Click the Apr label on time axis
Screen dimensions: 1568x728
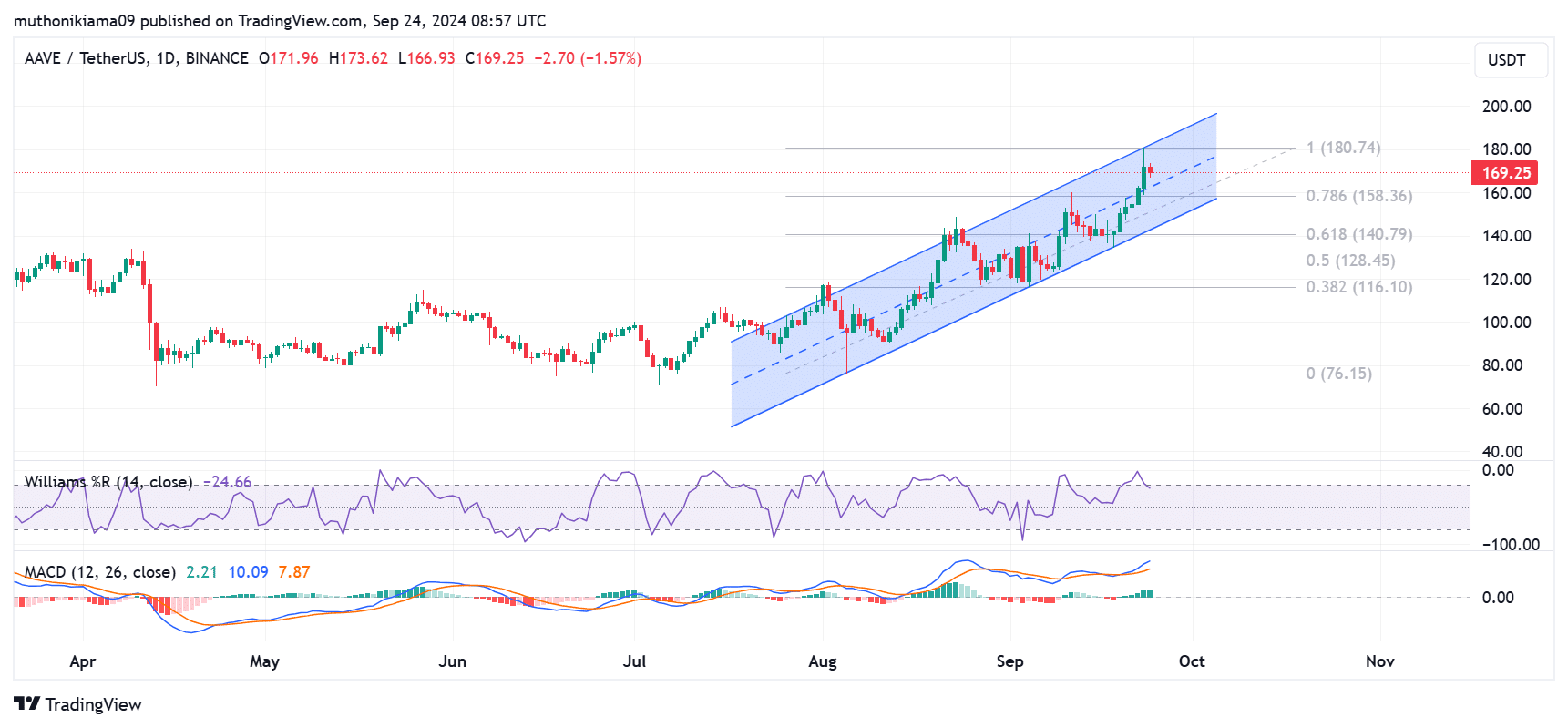pos(83,661)
